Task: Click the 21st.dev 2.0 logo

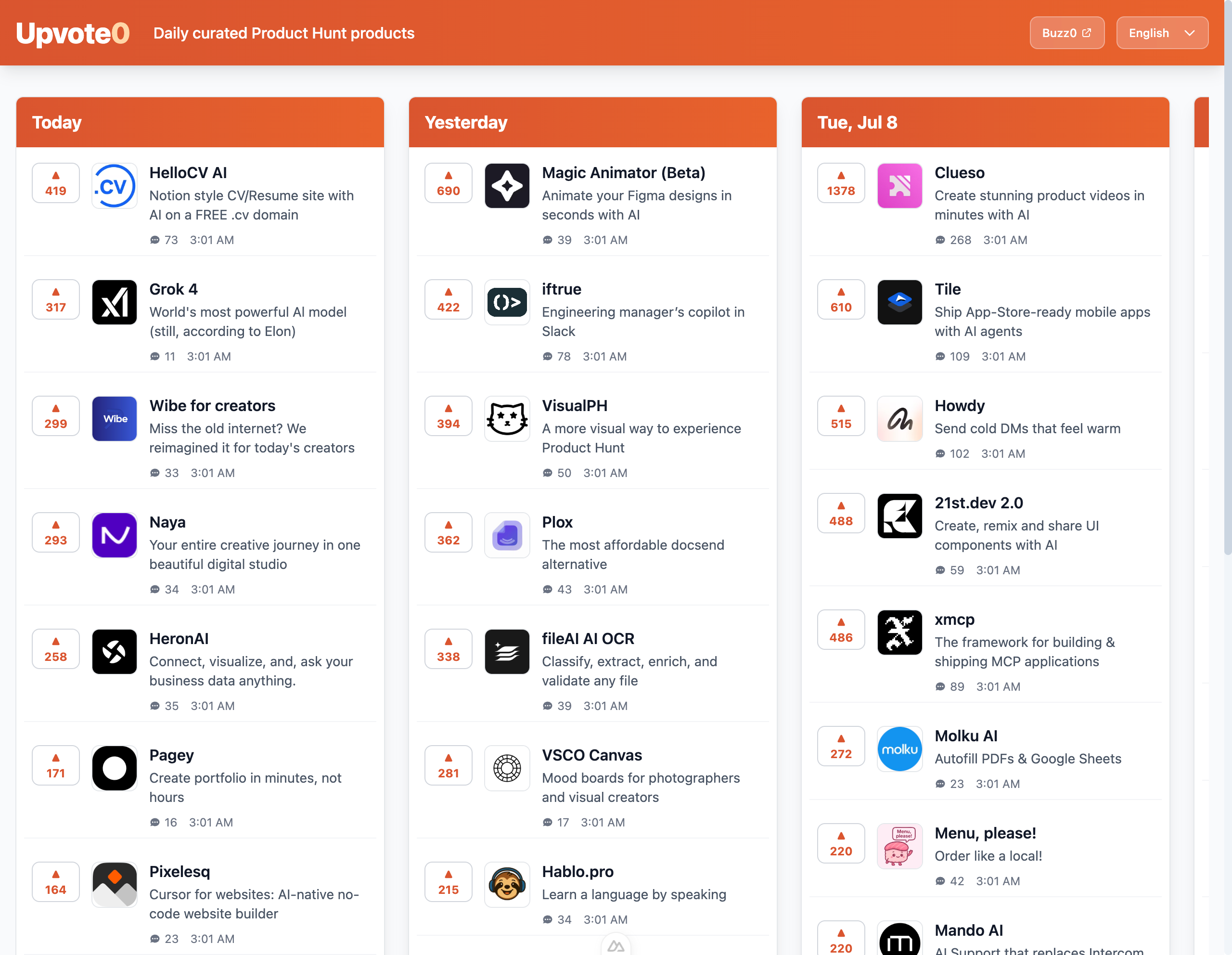Action: (899, 516)
